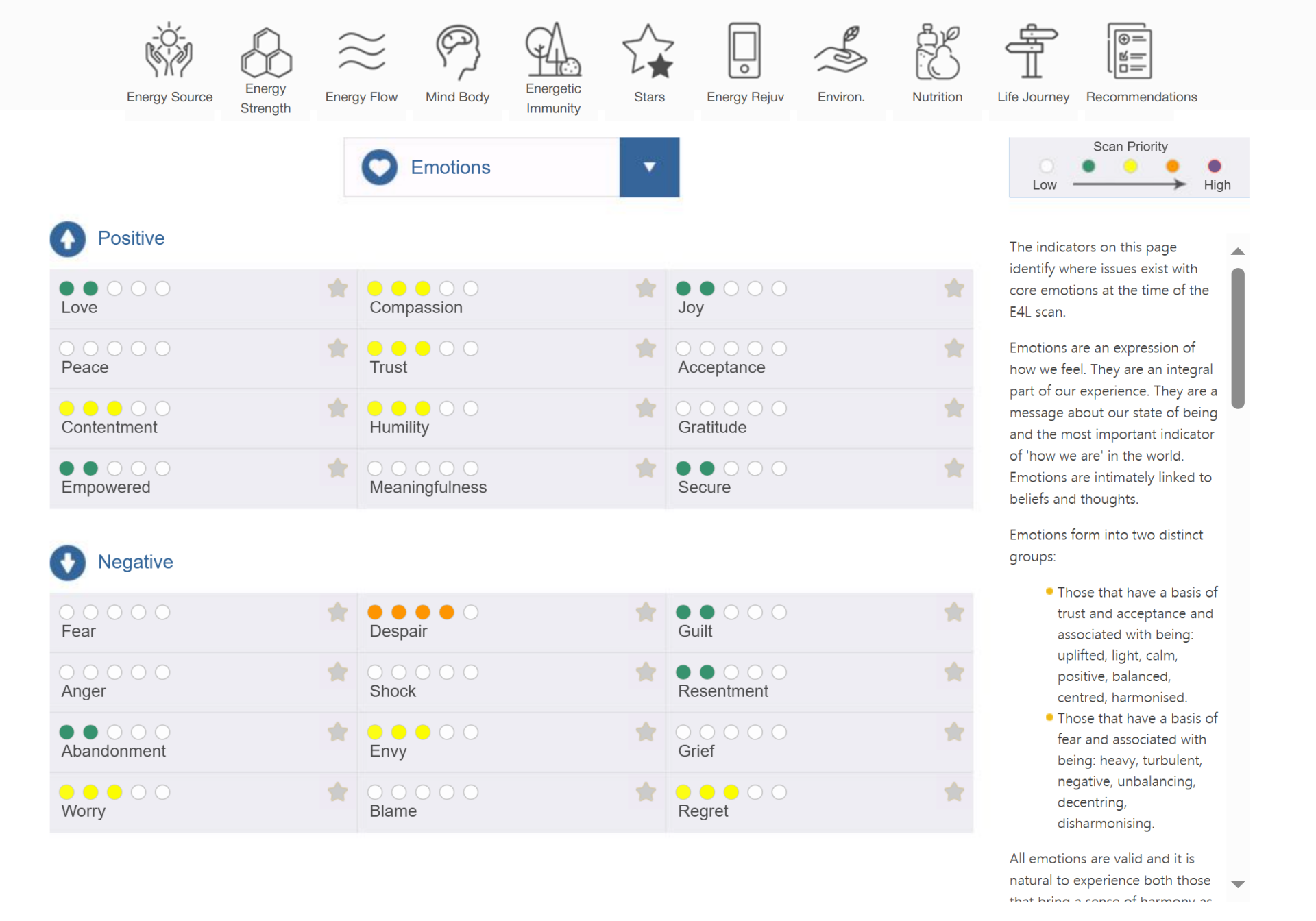1316x921 pixels.
Task: Click the purple High priority swatch
Action: 1214,167
